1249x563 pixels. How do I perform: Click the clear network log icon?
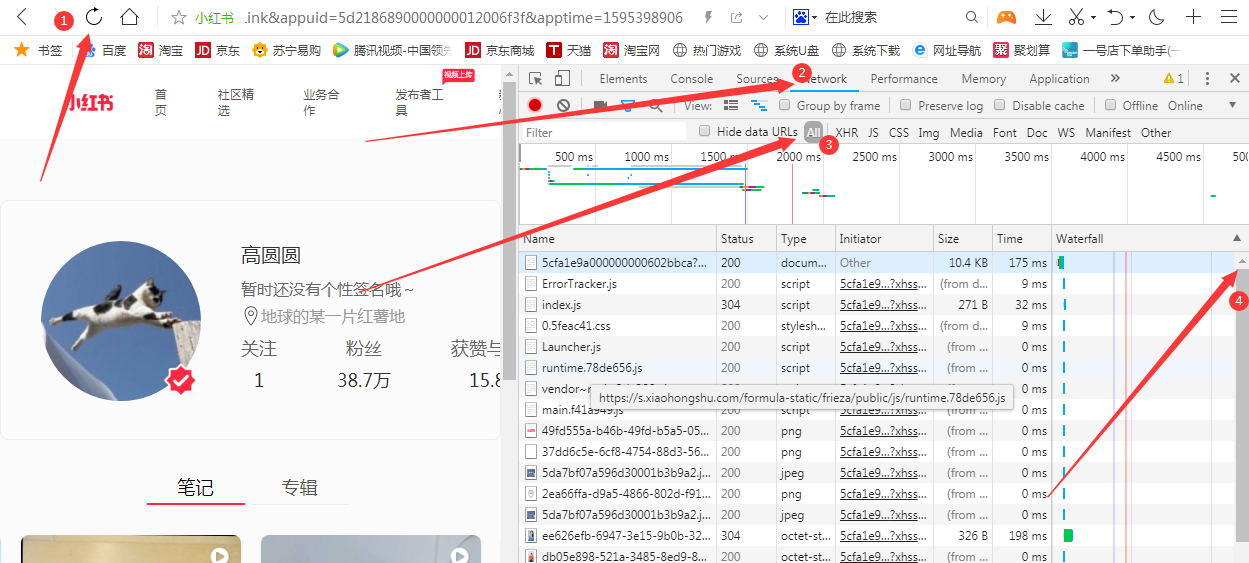(563, 105)
